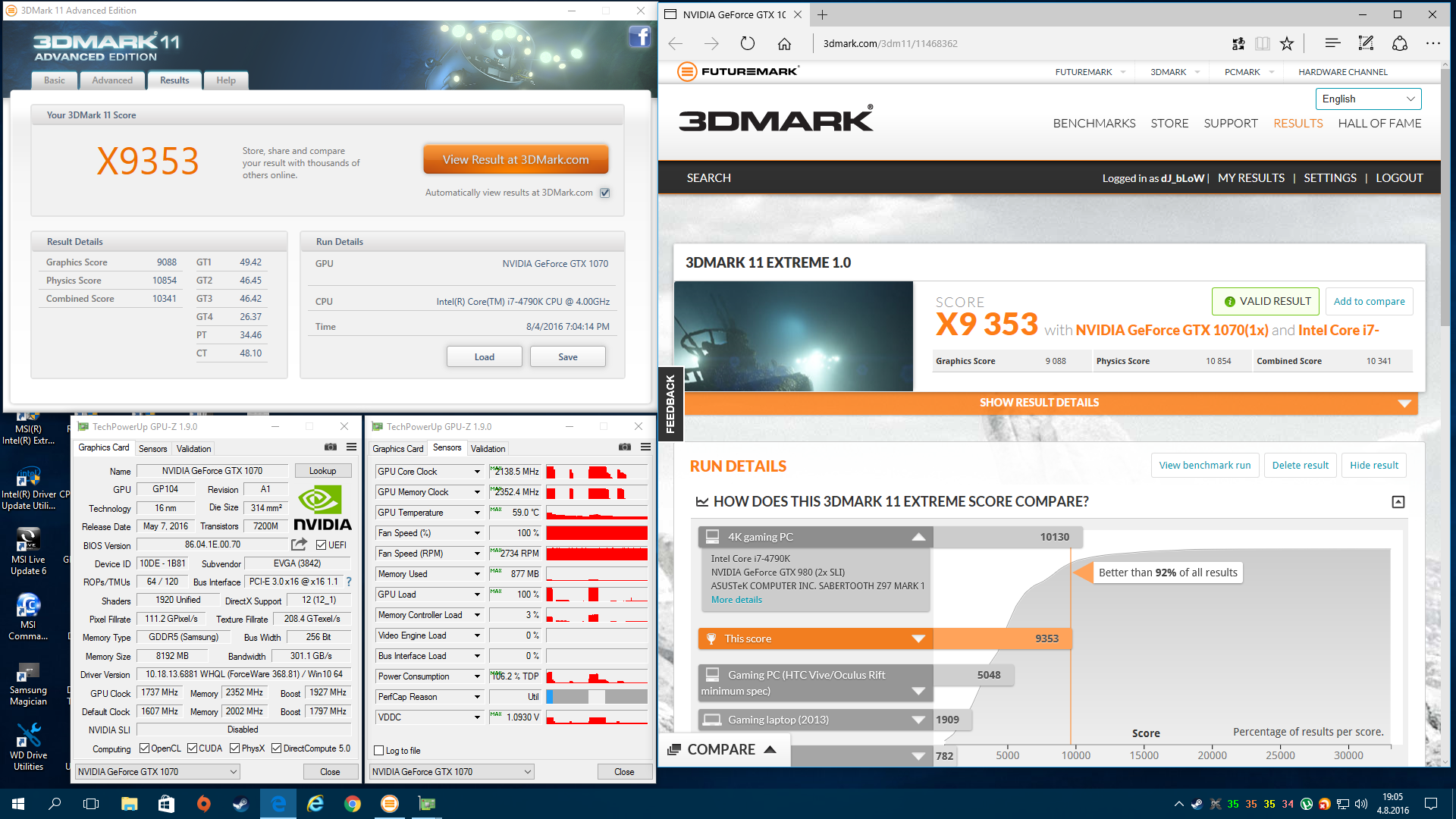This screenshot has height=819, width=1456.
Task: Toggle the UEFI checkbox
Action: [x=322, y=544]
